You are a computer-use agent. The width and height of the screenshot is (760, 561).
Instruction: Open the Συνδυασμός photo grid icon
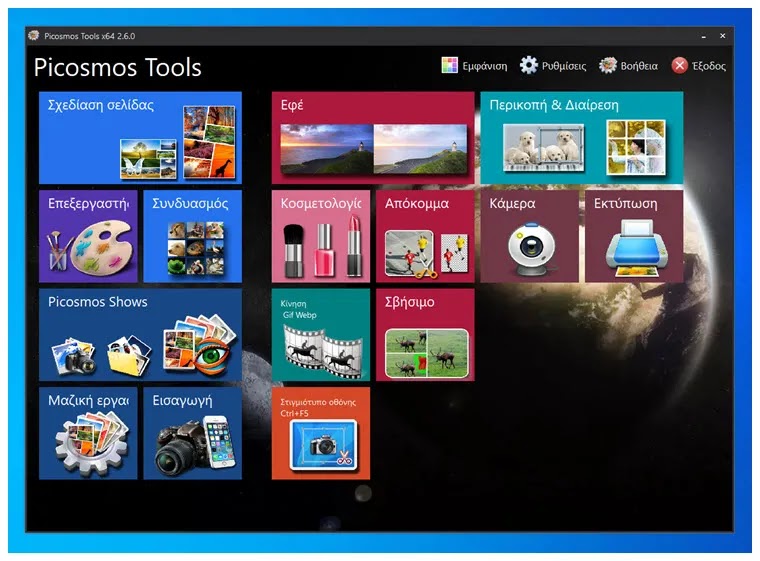coord(196,248)
